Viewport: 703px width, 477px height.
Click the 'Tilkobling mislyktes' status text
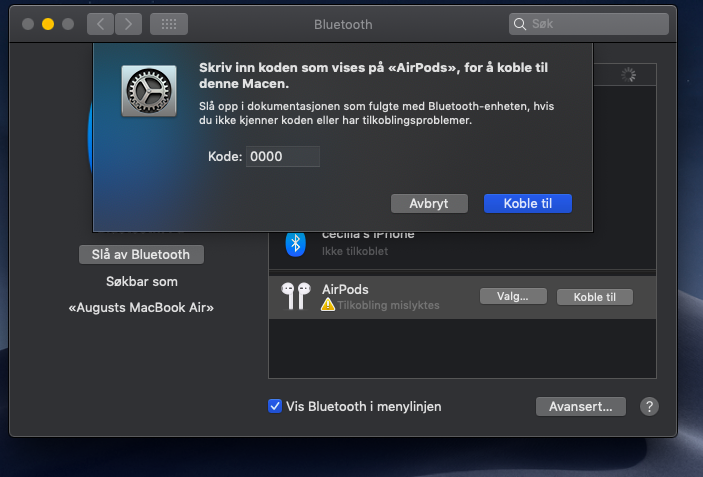(x=388, y=305)
